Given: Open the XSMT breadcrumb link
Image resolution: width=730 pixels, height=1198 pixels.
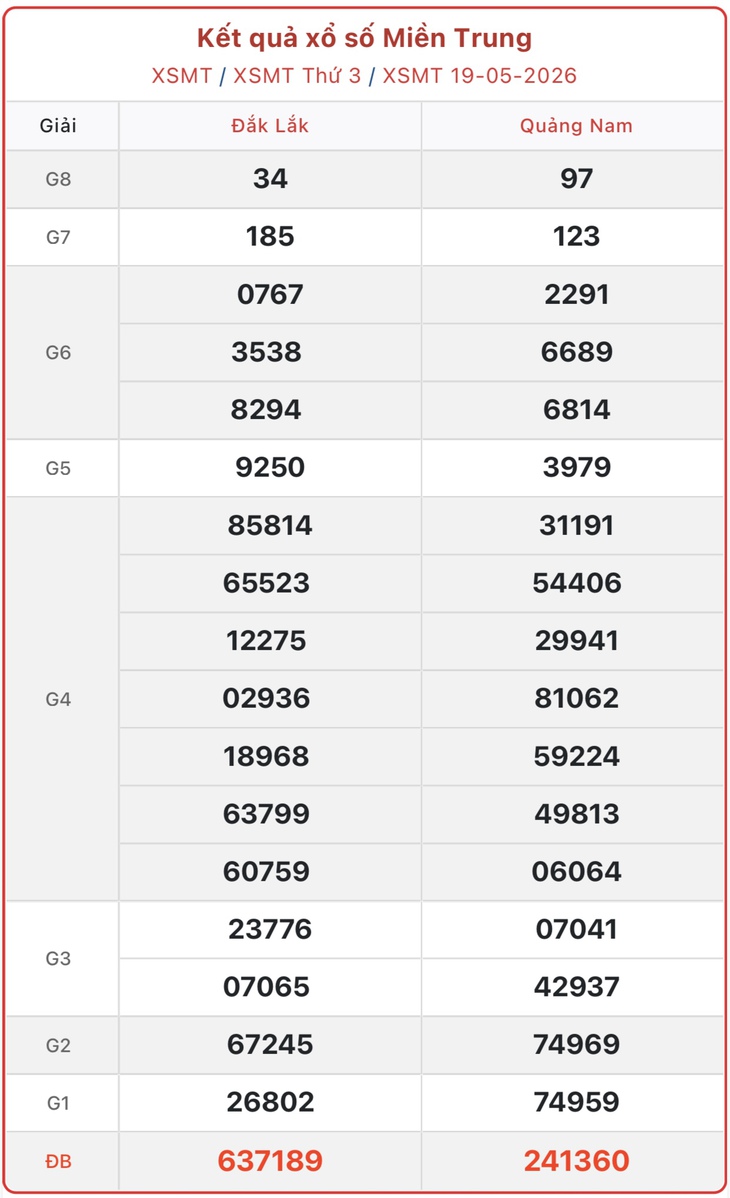Looking at the screenshot, I should (182, 76).
